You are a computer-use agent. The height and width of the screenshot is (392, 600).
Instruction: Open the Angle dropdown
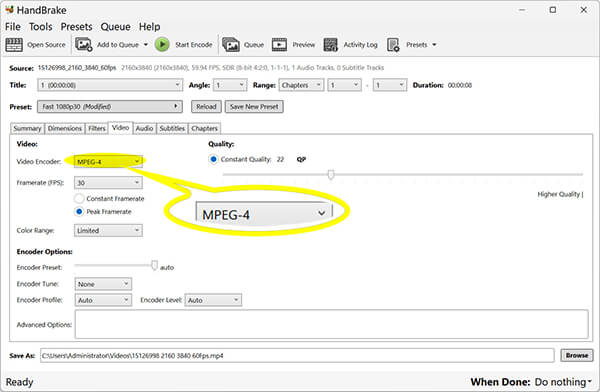230,85
